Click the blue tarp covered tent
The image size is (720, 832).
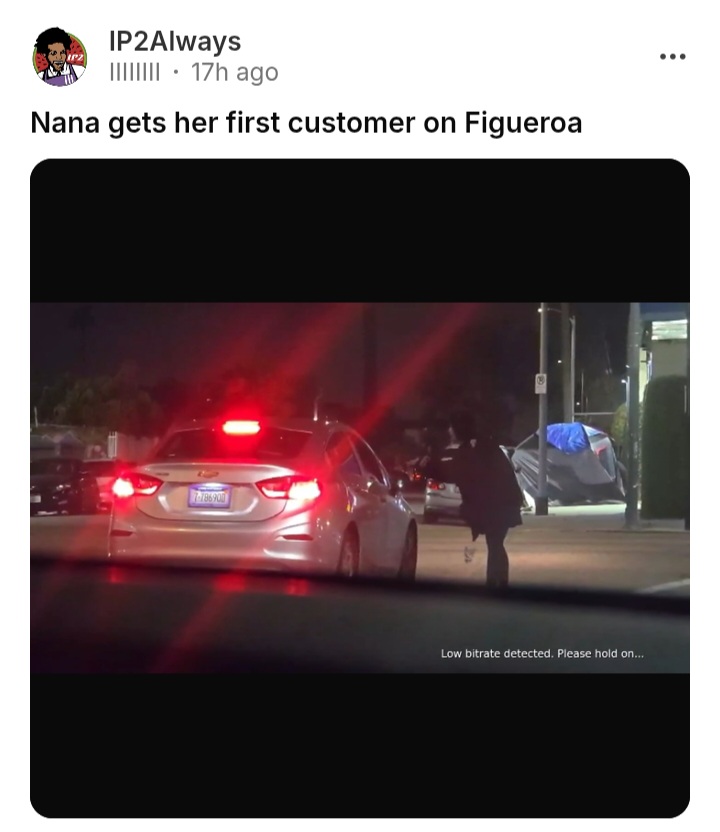click(x=568, y=464)
